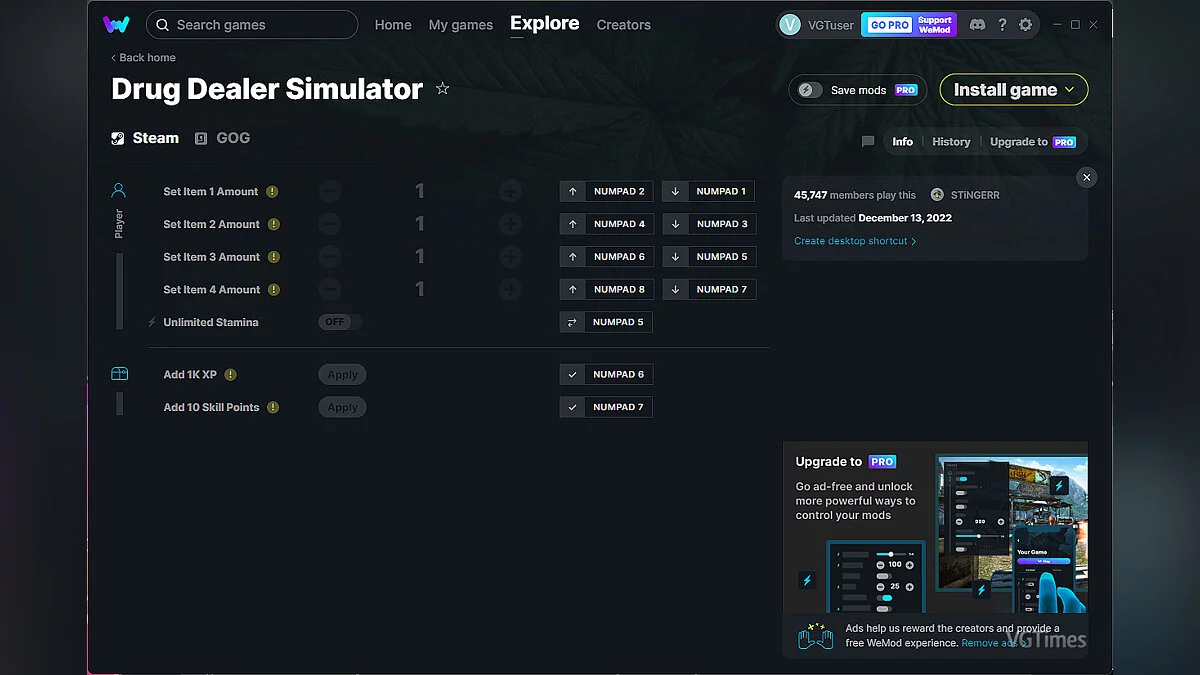Open the Discord icon in the header

click(x=977, y=25)
